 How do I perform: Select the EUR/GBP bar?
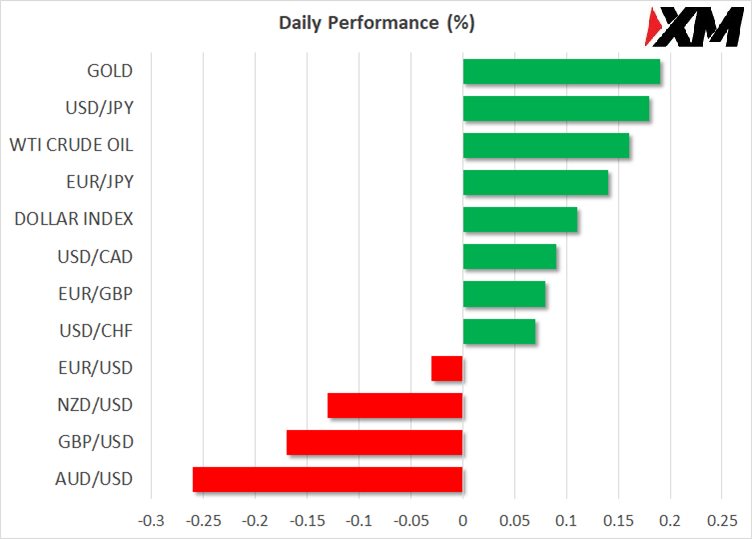coord(504,294)
